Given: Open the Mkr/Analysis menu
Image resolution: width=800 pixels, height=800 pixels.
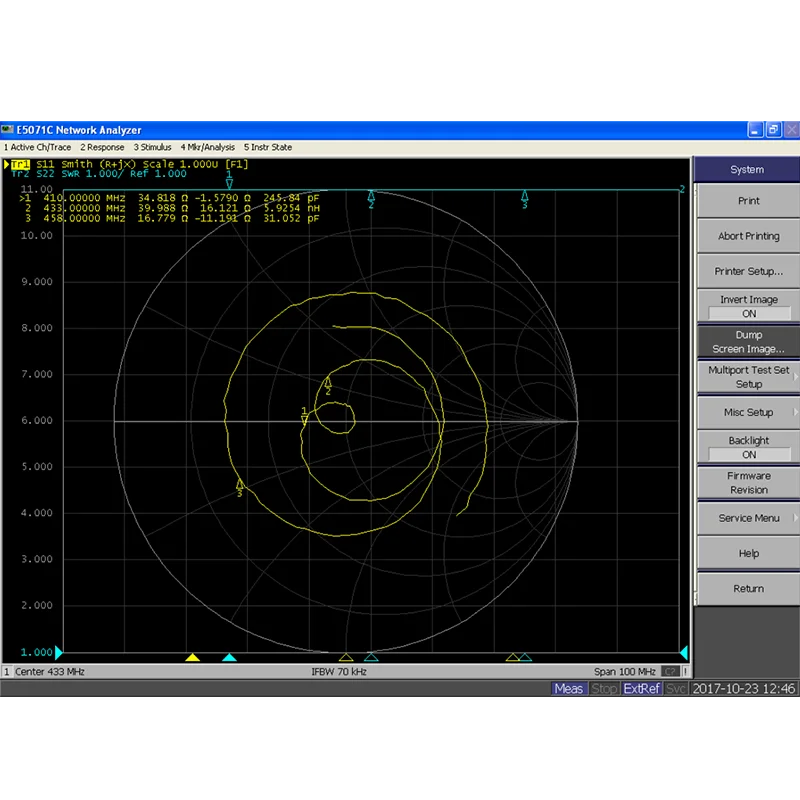Looking at the screenshot, I should pos(208,147).
